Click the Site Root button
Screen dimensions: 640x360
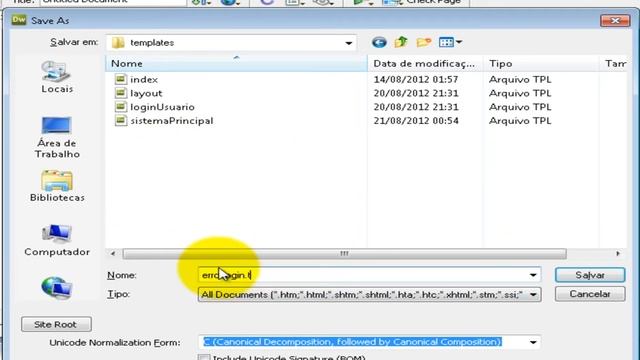tap(56, 324)
